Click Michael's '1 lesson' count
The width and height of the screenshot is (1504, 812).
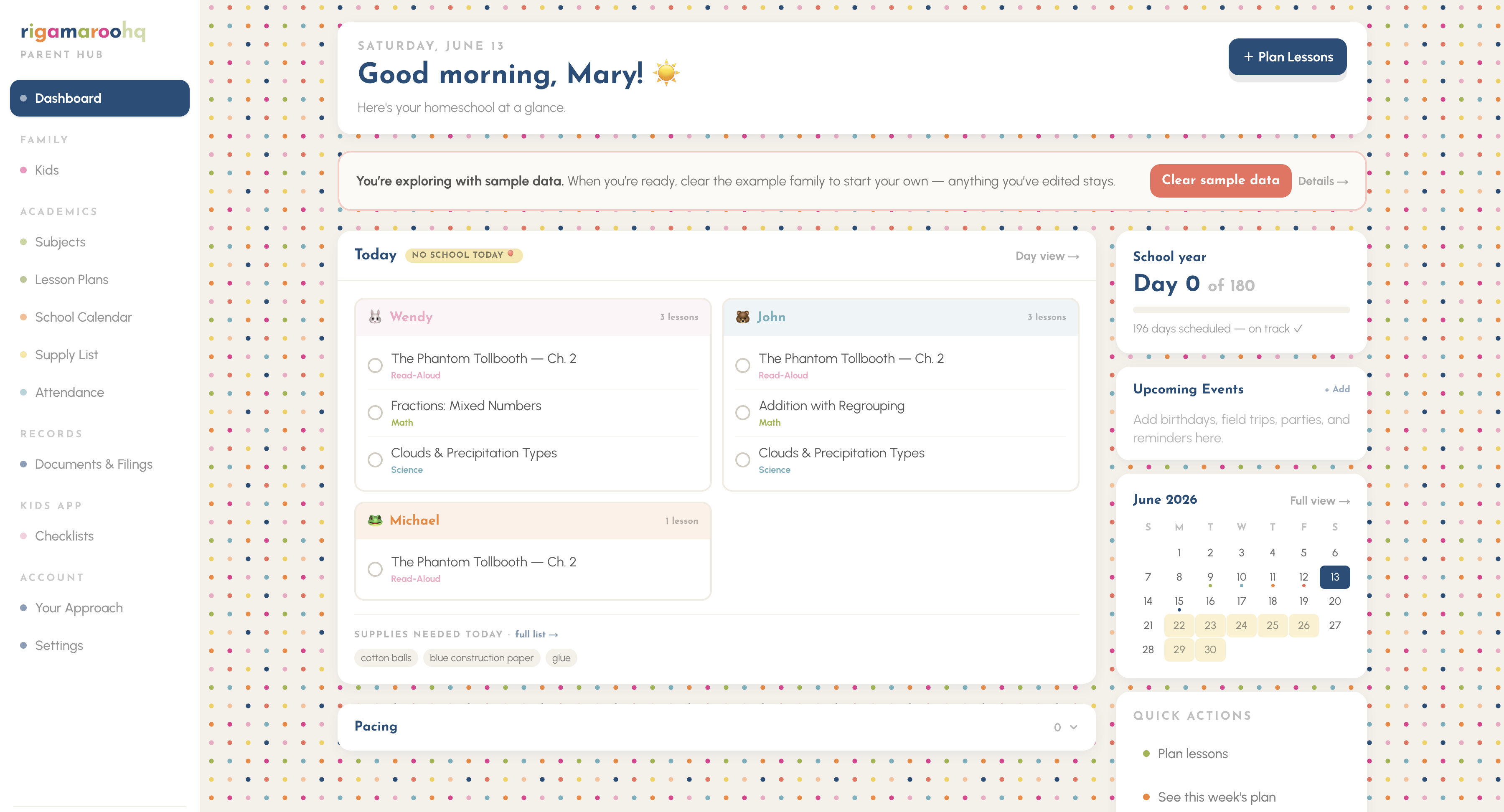pos(681,521)
